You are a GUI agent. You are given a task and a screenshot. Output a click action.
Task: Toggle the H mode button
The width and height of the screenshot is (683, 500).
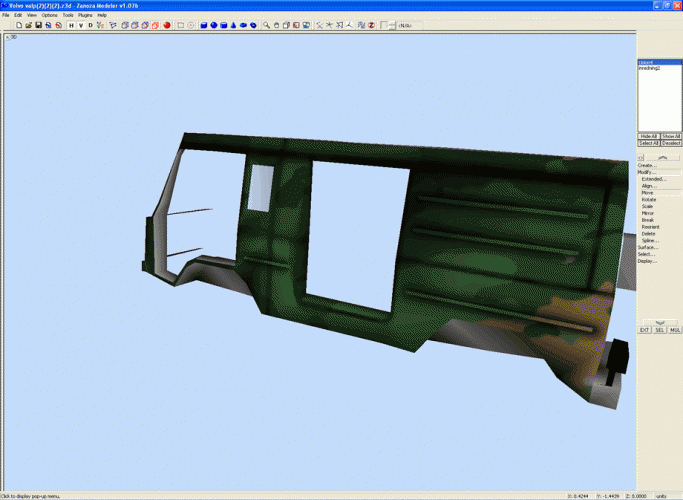tap(71, 25)
